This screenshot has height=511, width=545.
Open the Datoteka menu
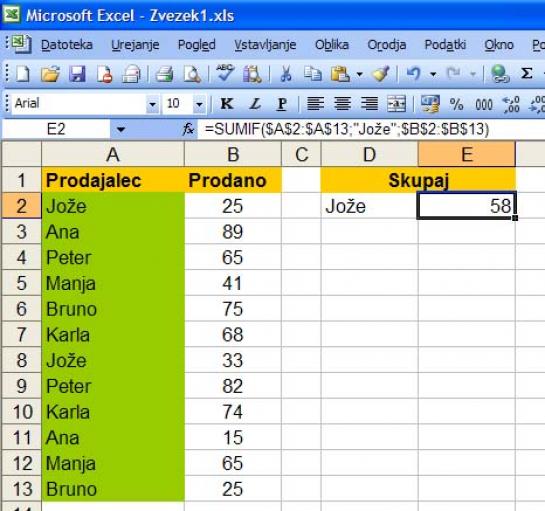(x=67, y=45)
